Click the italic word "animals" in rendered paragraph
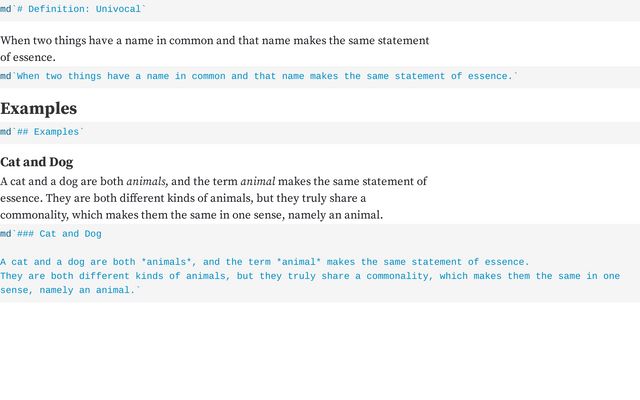Image resolution: width=640 pixels, height=400 pixels. 146,181
